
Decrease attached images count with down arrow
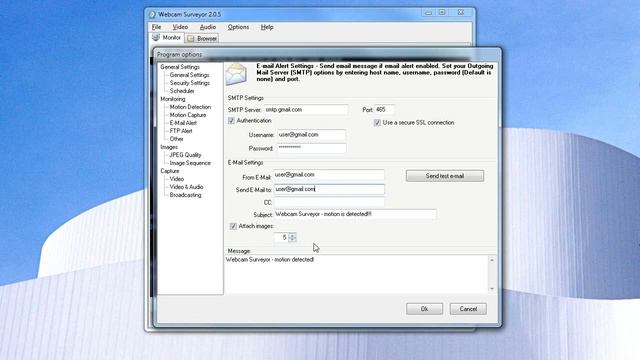[292, 240]
